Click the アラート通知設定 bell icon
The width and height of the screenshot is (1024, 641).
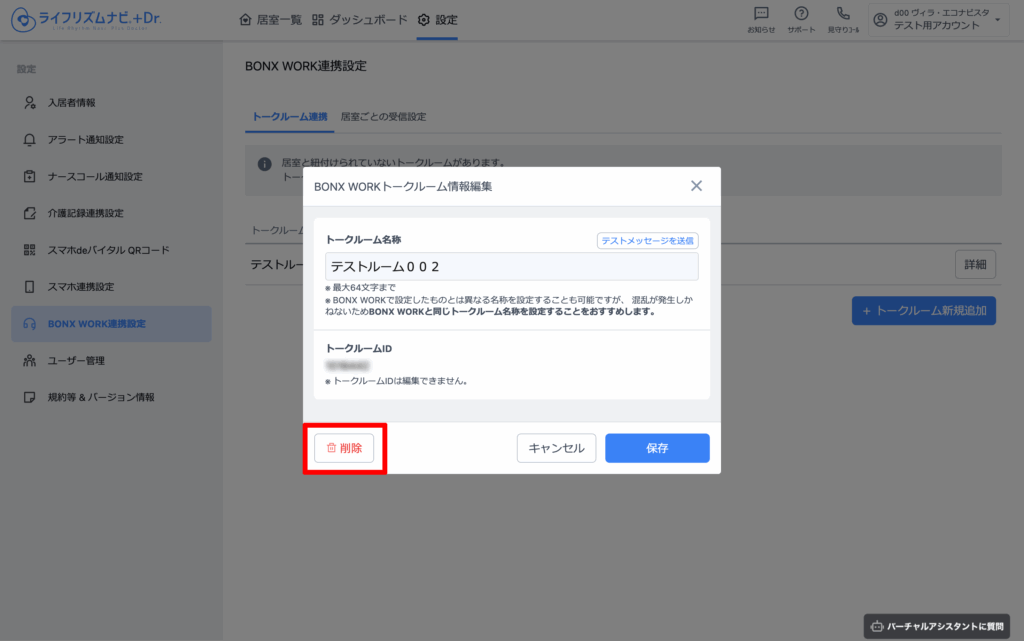29,140
